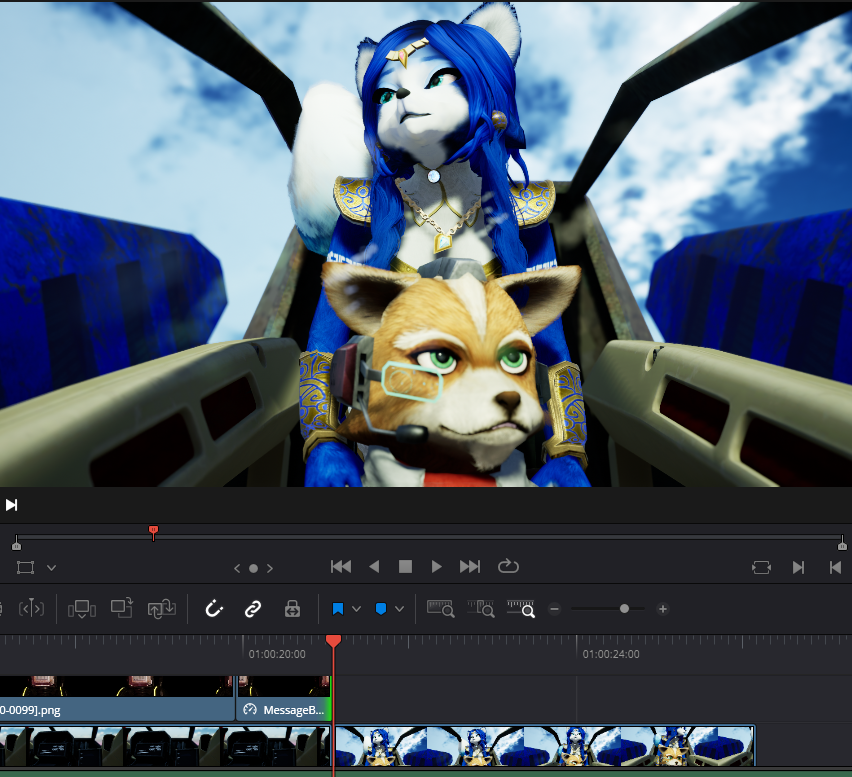Play timeline in reverse
The height and width of the screenshot is (777, 852).
[x=374, y=567]
